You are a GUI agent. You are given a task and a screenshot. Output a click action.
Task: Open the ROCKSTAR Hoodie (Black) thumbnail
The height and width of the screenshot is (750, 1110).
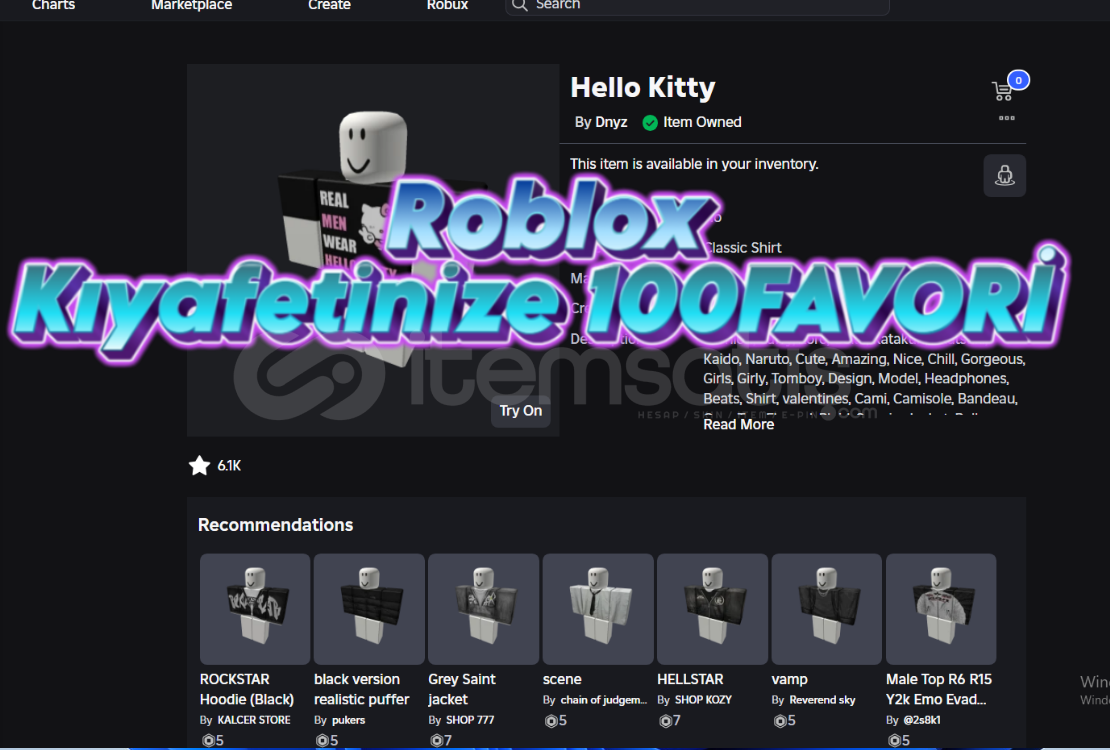(255, 609)
